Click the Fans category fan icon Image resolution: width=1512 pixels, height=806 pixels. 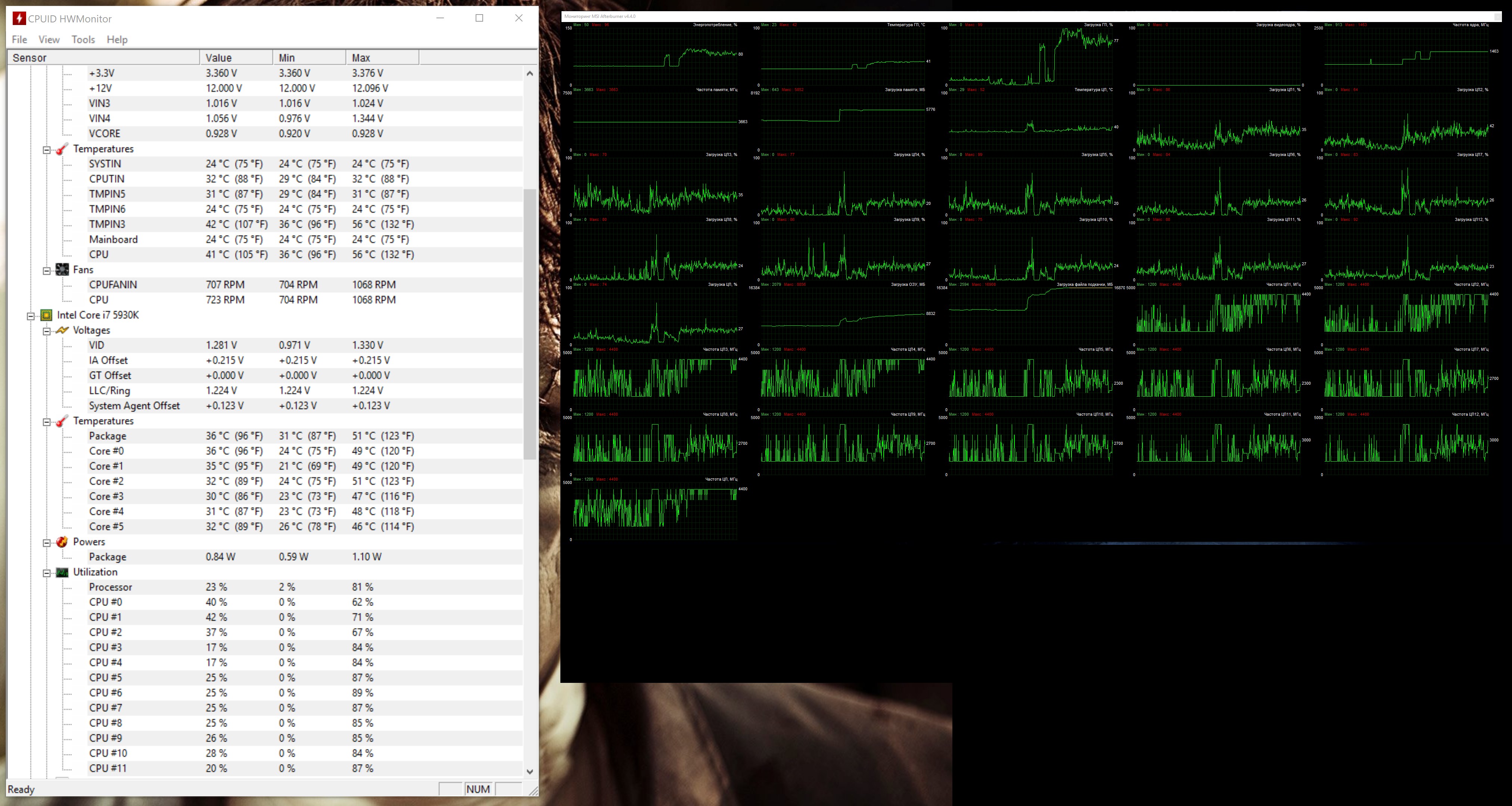62,270
